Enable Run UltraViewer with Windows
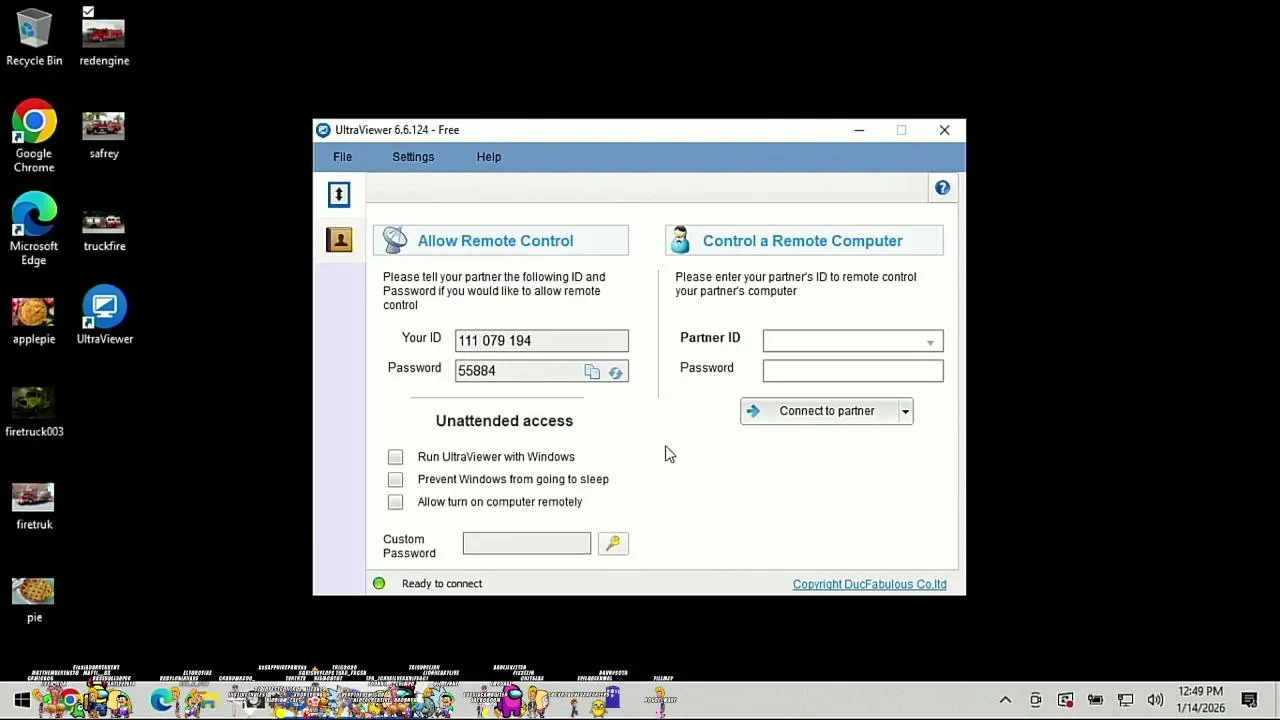 tap(396, 457)
